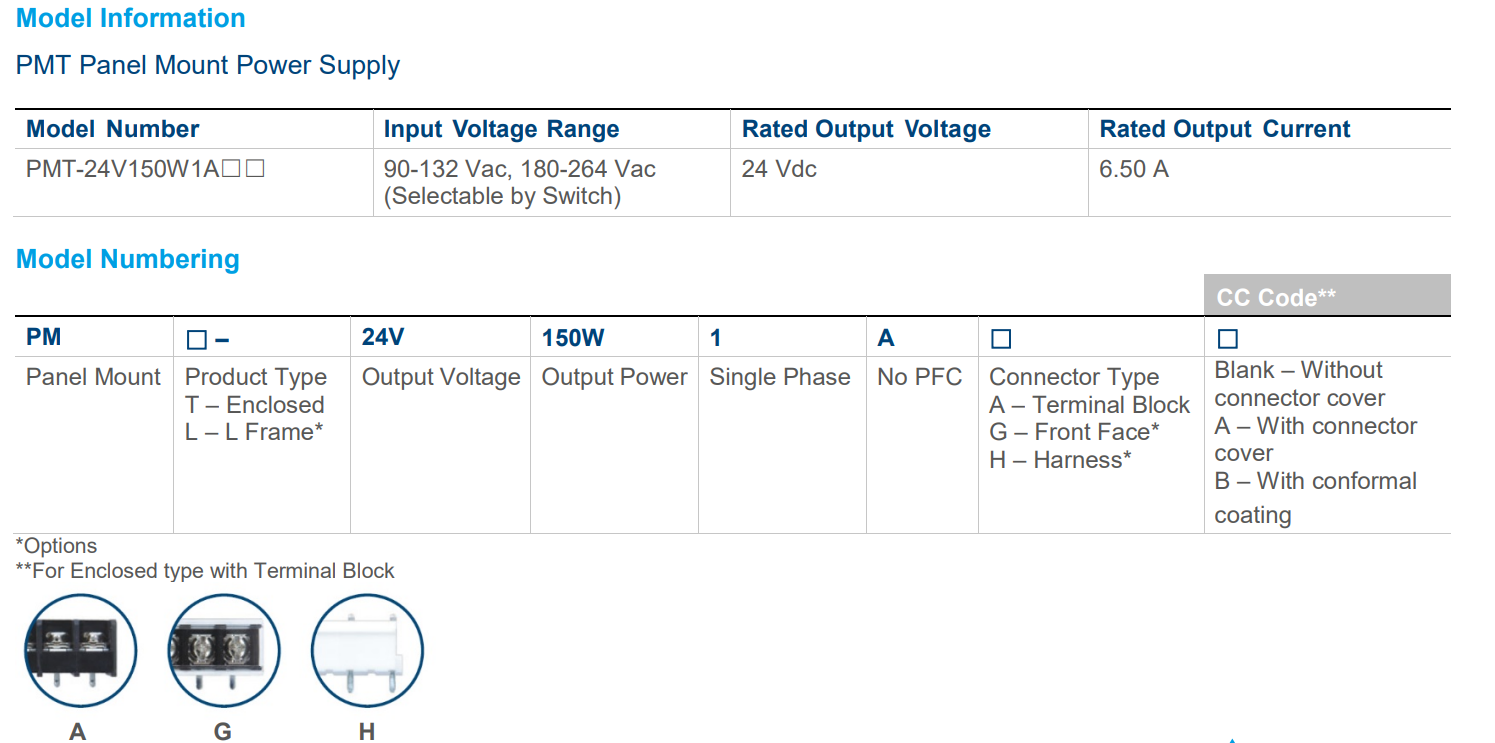The image size is (1495, 743).
Task: Click the grey CC Code header box
Action: 1326,297
